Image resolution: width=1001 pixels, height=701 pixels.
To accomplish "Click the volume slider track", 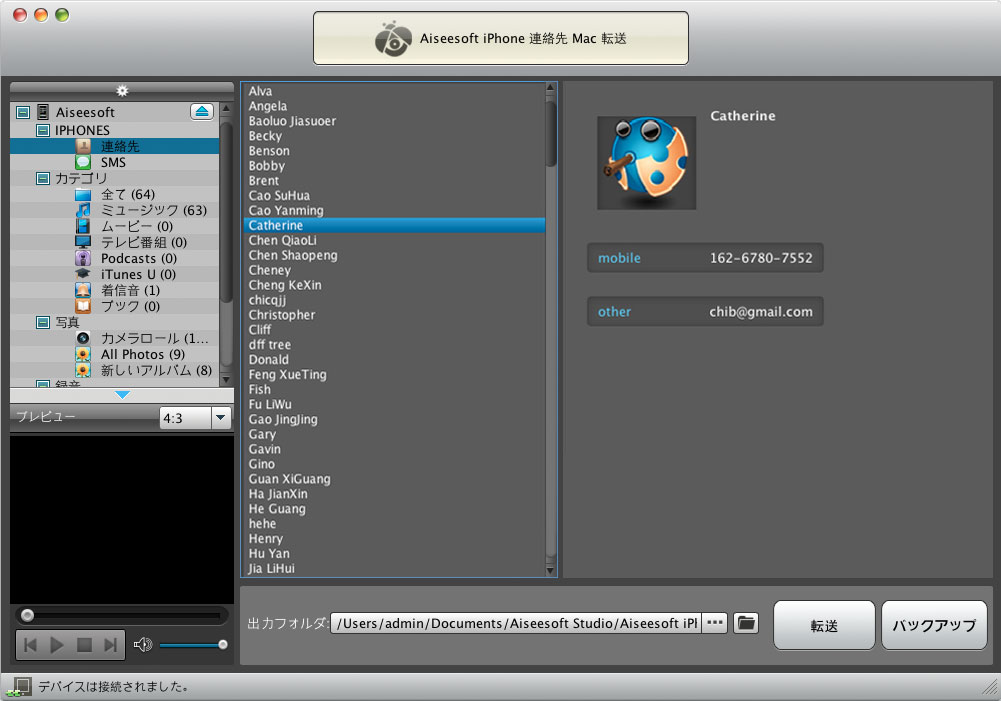I will click(190, 645).
